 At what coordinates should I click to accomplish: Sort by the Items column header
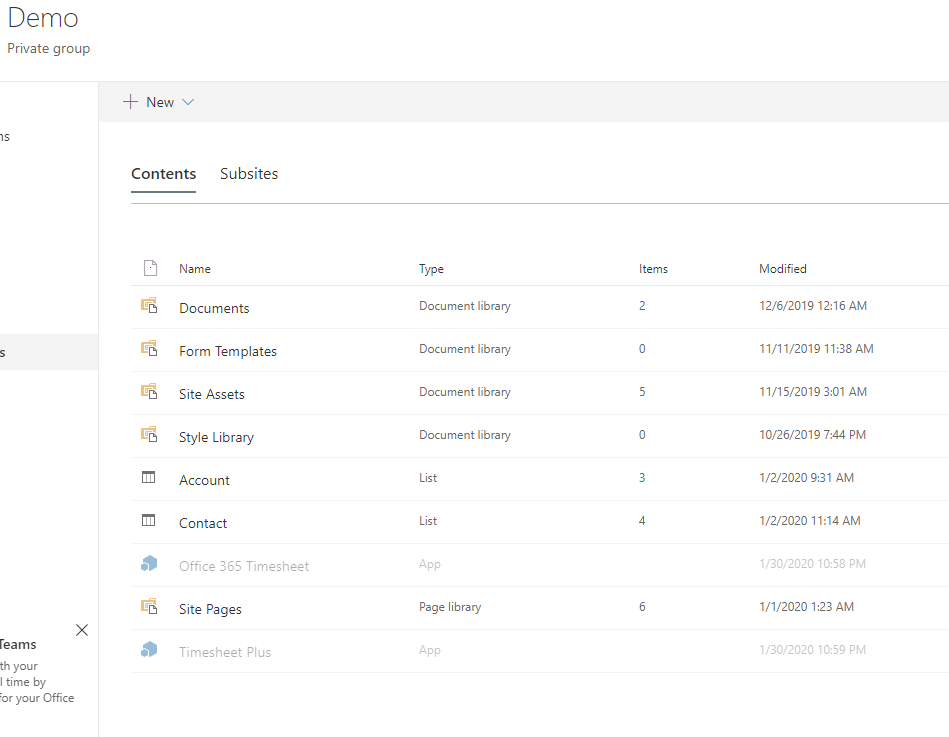coord(653,269)
